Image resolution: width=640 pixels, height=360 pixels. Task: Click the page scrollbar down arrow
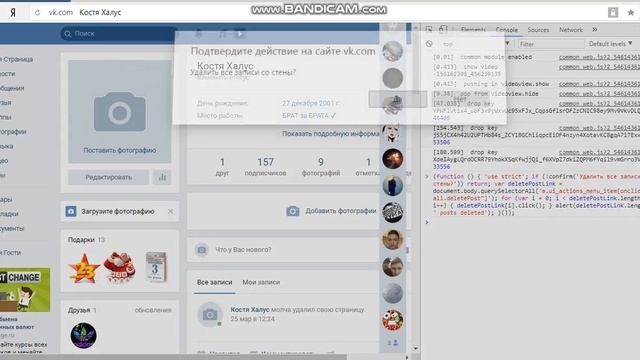pos(416,349)
